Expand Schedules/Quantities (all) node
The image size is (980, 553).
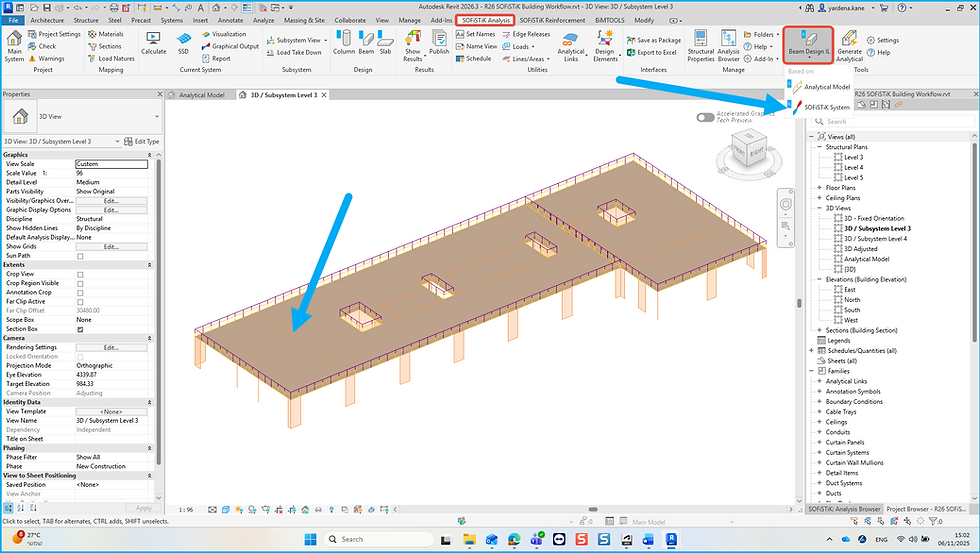click(812, 351)
